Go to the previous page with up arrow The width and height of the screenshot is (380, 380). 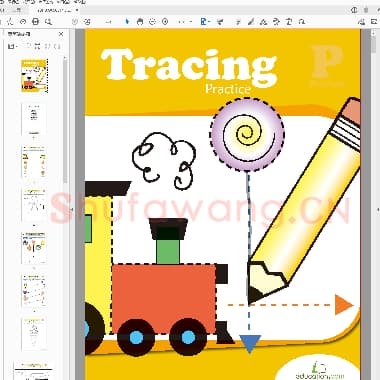[75, 22]
